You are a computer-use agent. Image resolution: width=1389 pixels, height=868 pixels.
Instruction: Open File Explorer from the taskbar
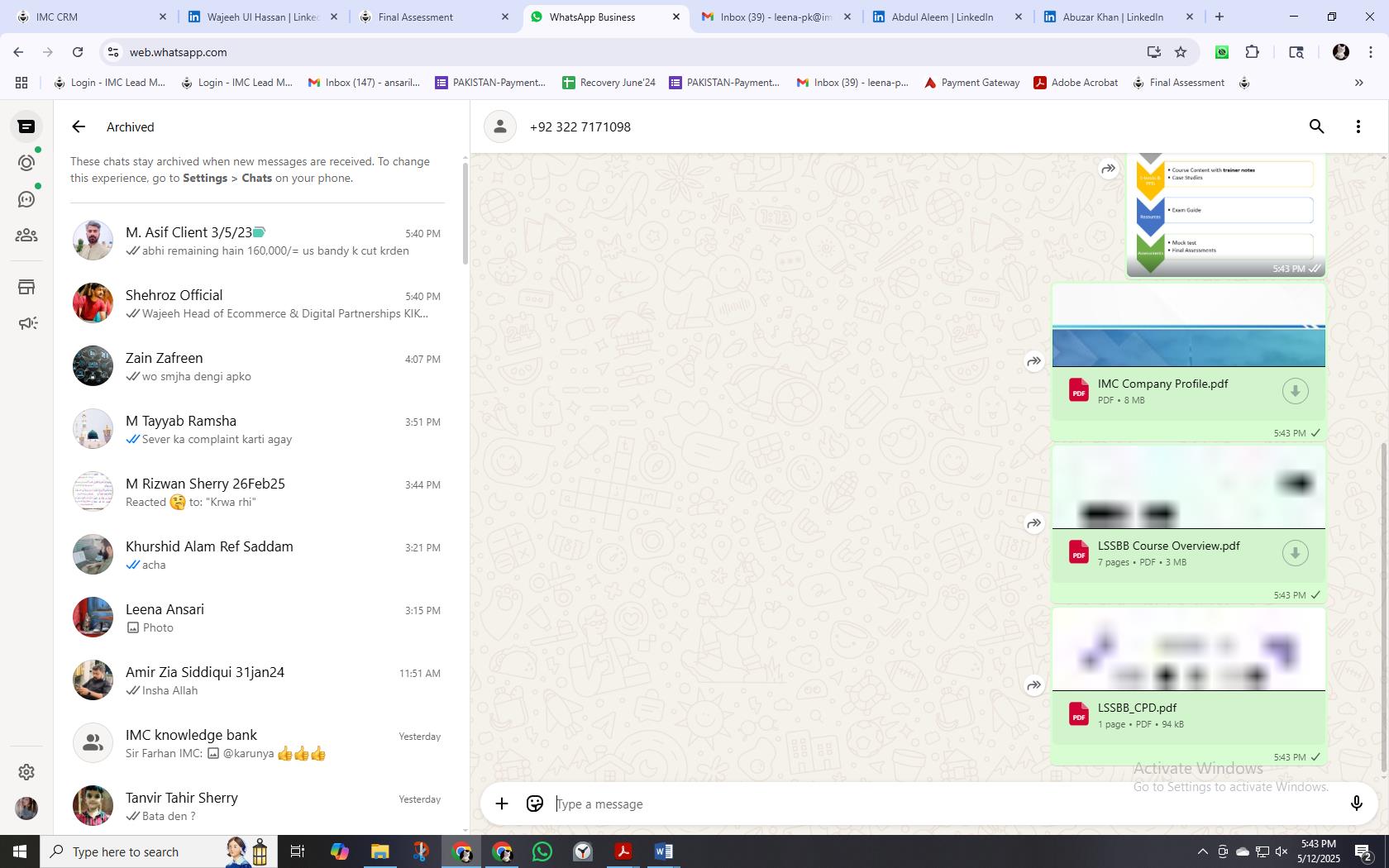coord(379,851)
